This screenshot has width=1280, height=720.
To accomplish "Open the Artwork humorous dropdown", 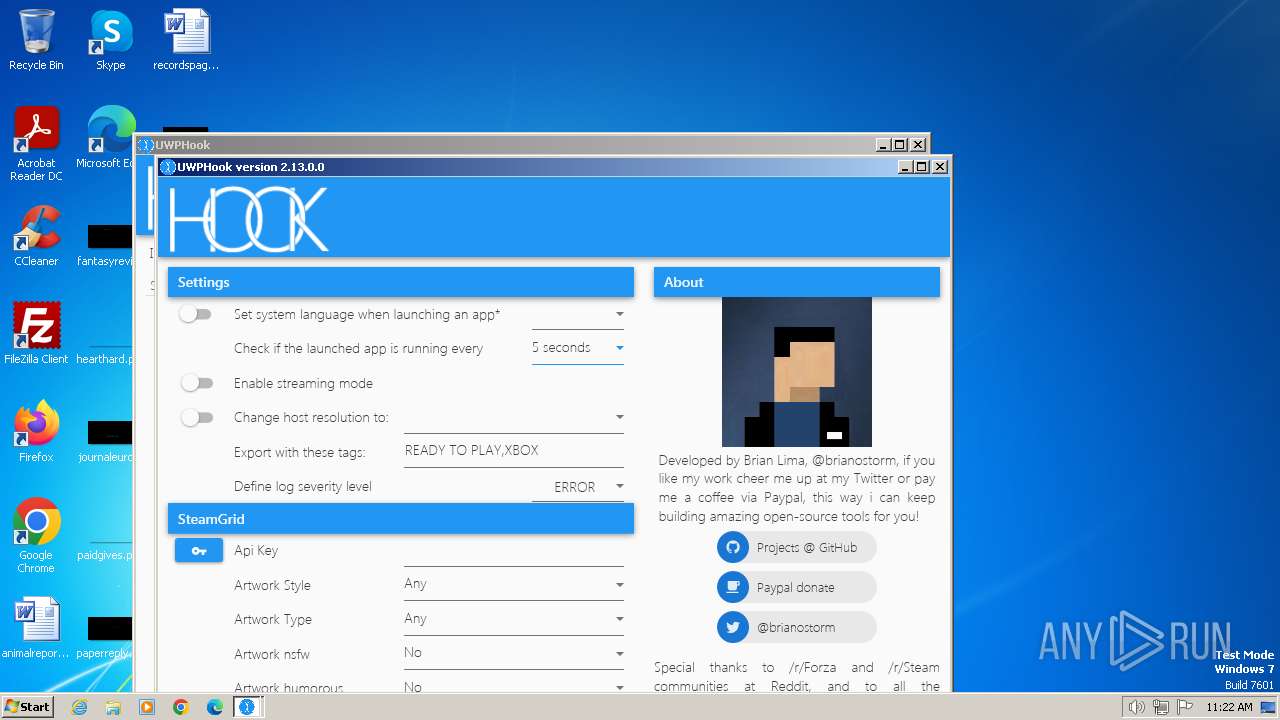I will (x=514, y=687).
